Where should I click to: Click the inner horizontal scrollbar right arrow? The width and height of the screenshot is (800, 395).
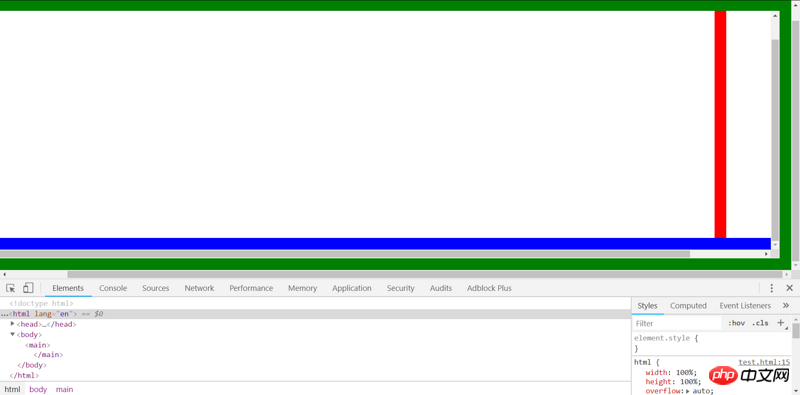pyautogui.click(x=766, y=254)
